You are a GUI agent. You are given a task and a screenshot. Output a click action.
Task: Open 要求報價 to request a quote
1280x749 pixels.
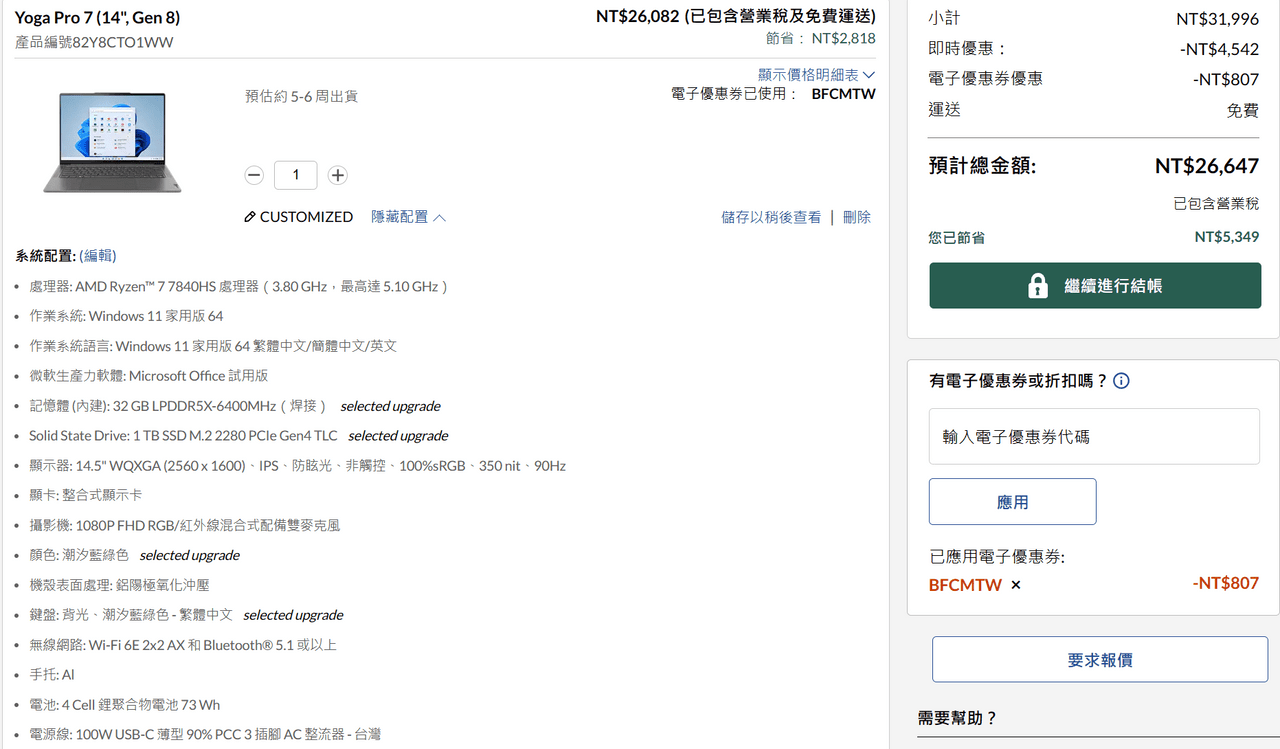click(1100, 658)
